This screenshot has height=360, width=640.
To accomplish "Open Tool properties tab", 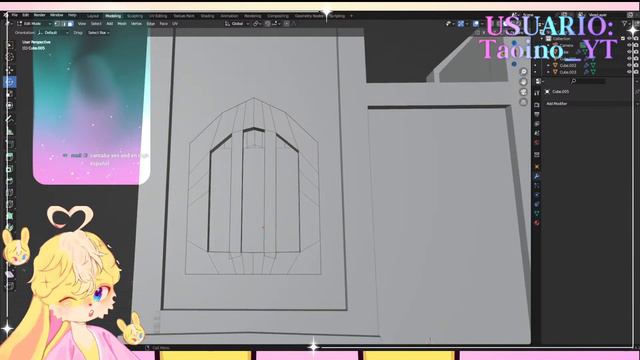I will [537, 93].
